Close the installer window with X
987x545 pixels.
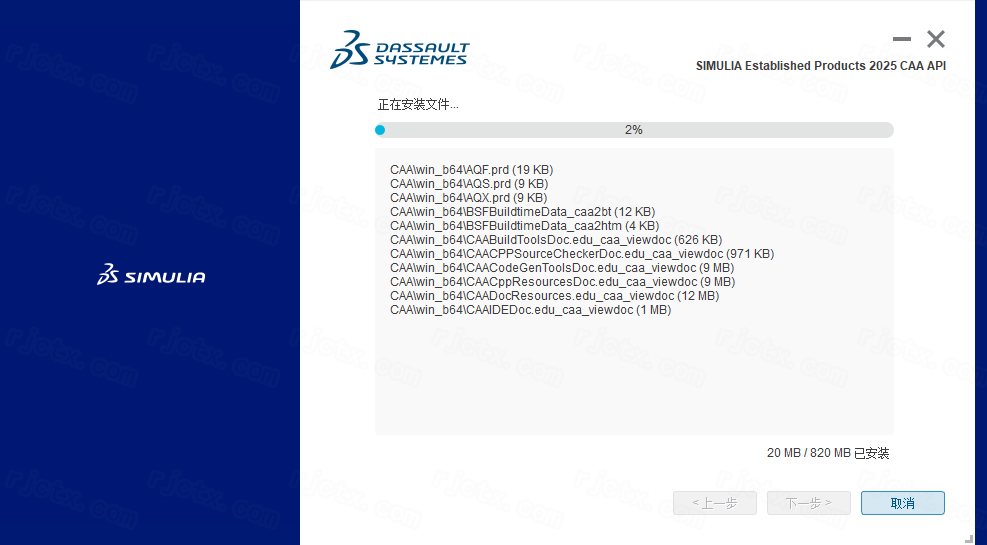coord(936,39)
